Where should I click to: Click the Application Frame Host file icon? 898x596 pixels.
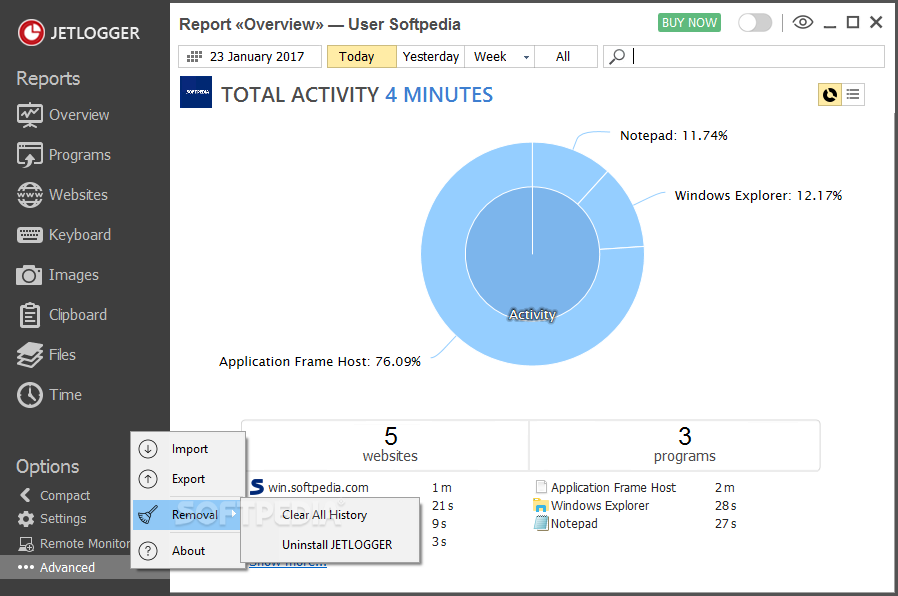tap(541, 487)
